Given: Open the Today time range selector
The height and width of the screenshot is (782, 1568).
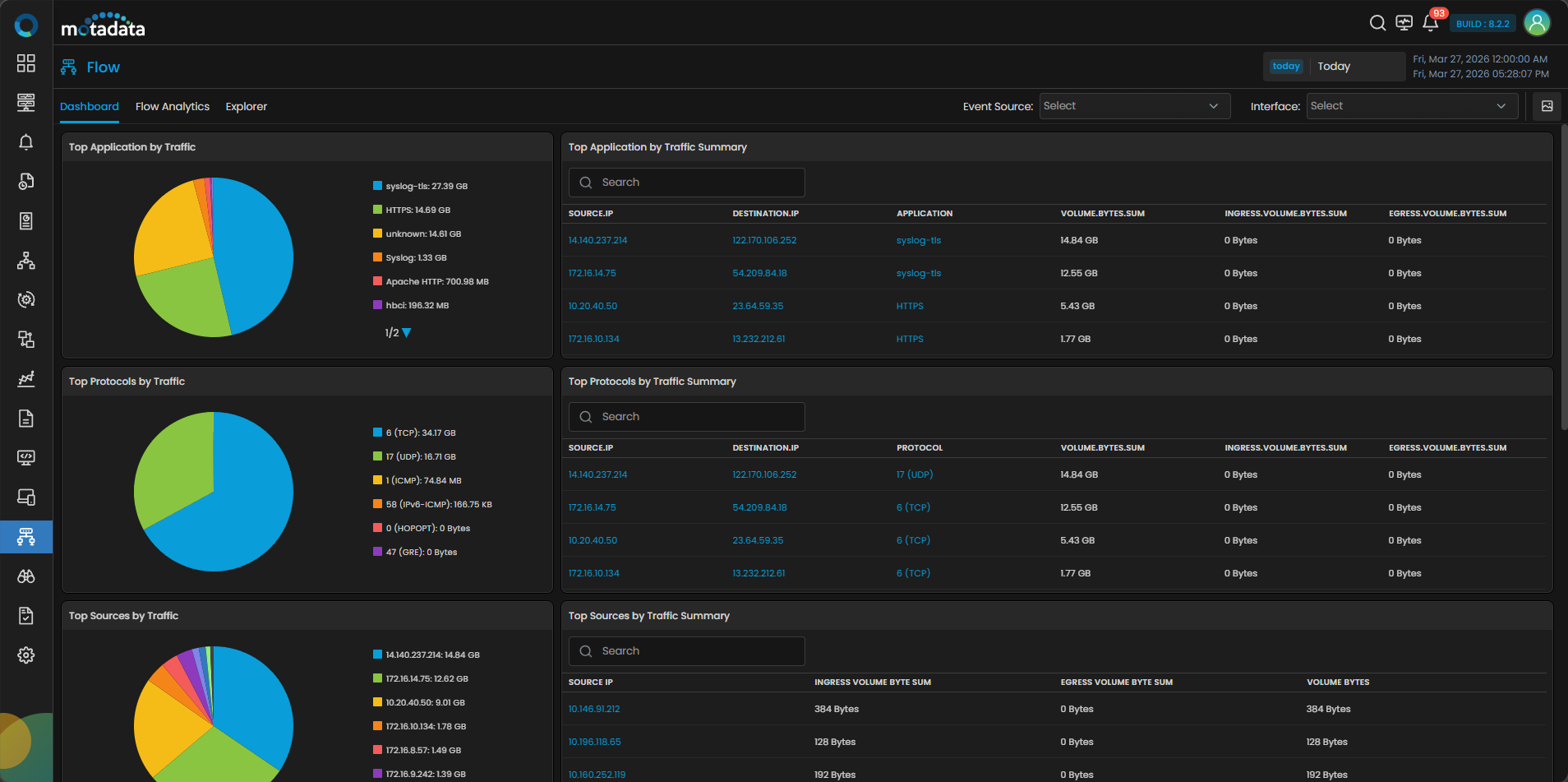Looking at the screenshot, I should (x=1334, y=67).
